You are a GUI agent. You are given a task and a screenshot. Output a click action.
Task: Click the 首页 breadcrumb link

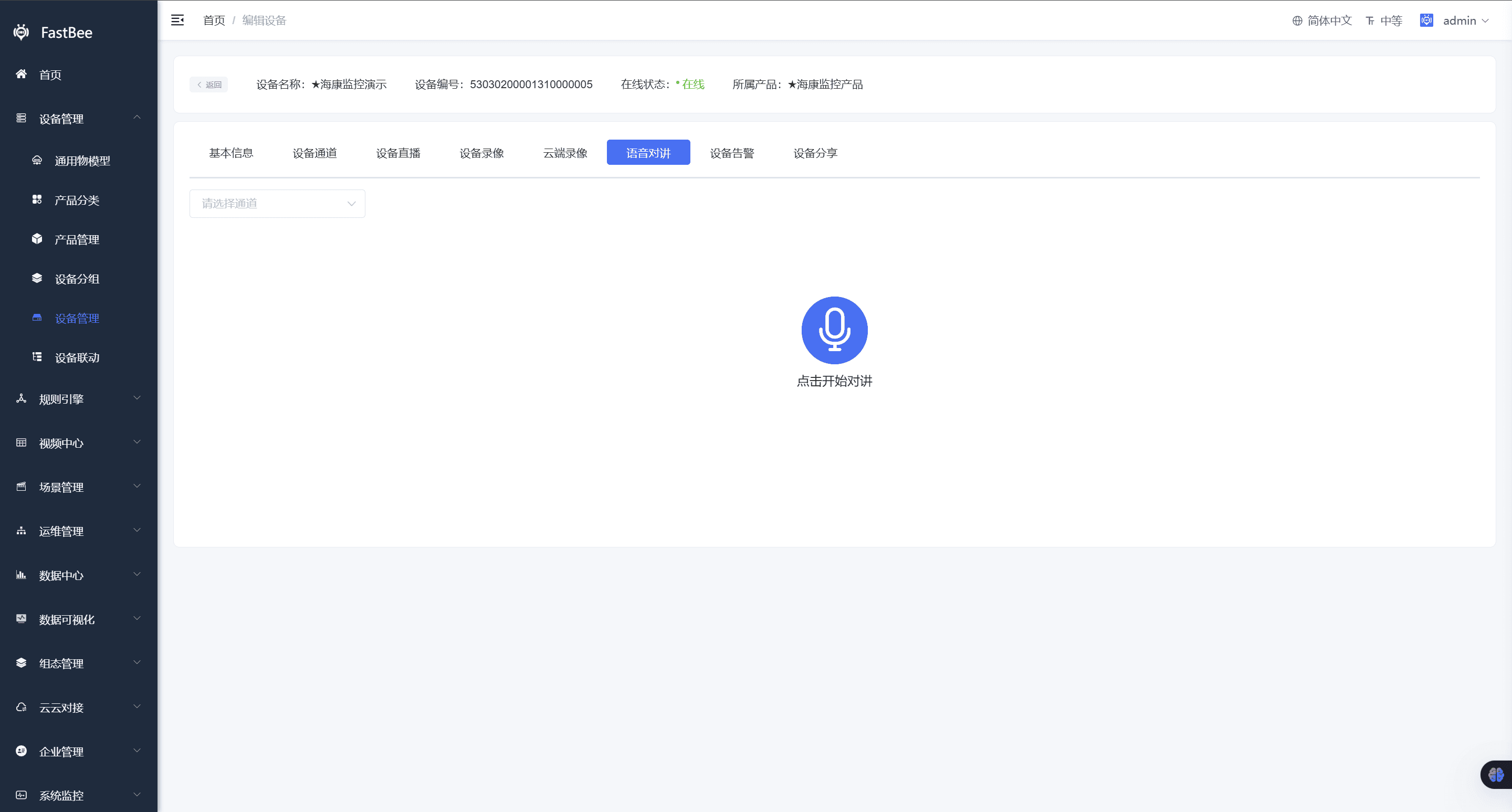point(214,20)
